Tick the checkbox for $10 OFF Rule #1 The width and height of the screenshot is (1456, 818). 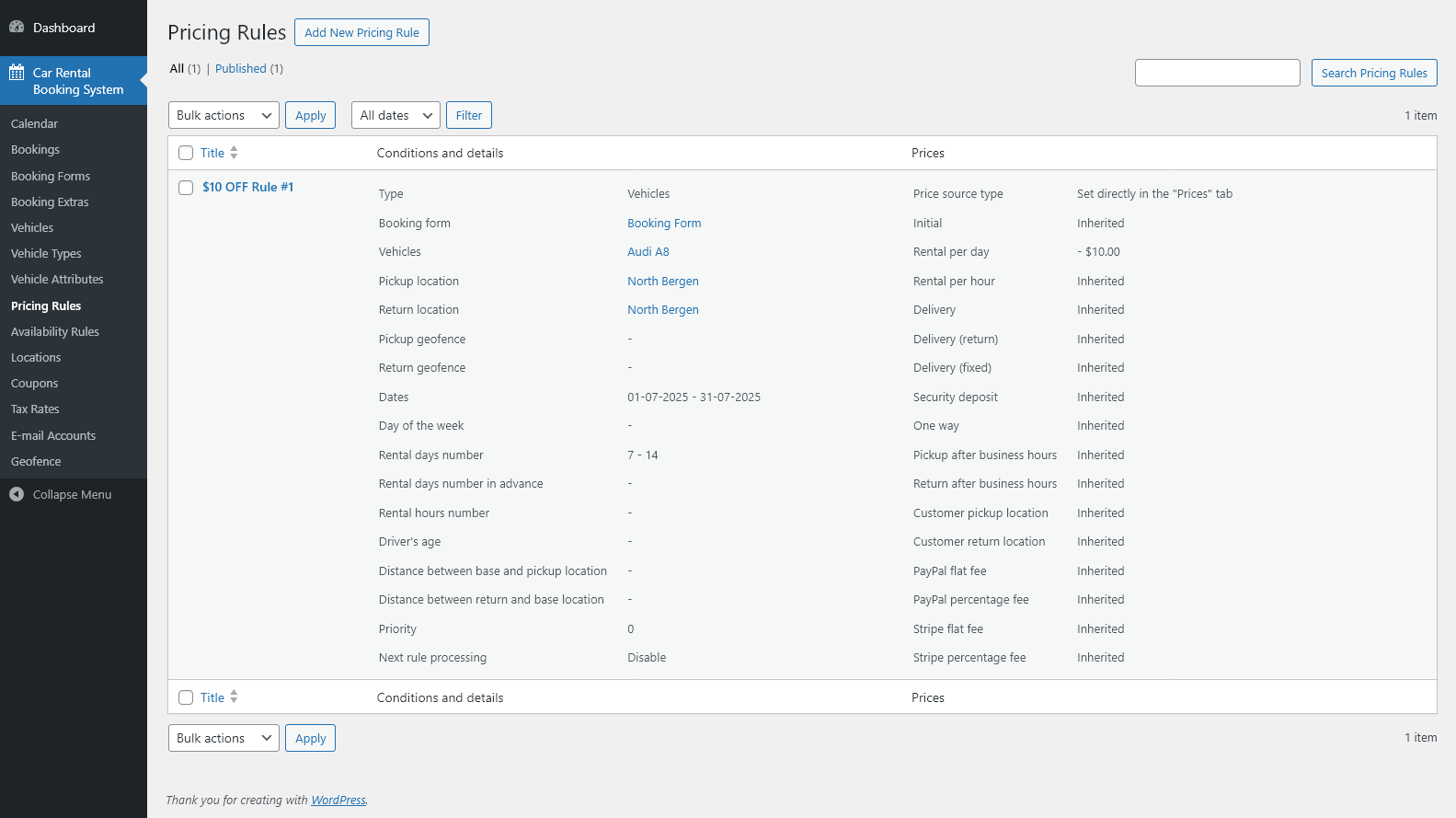pyautogui.click(x=186, y=188)
